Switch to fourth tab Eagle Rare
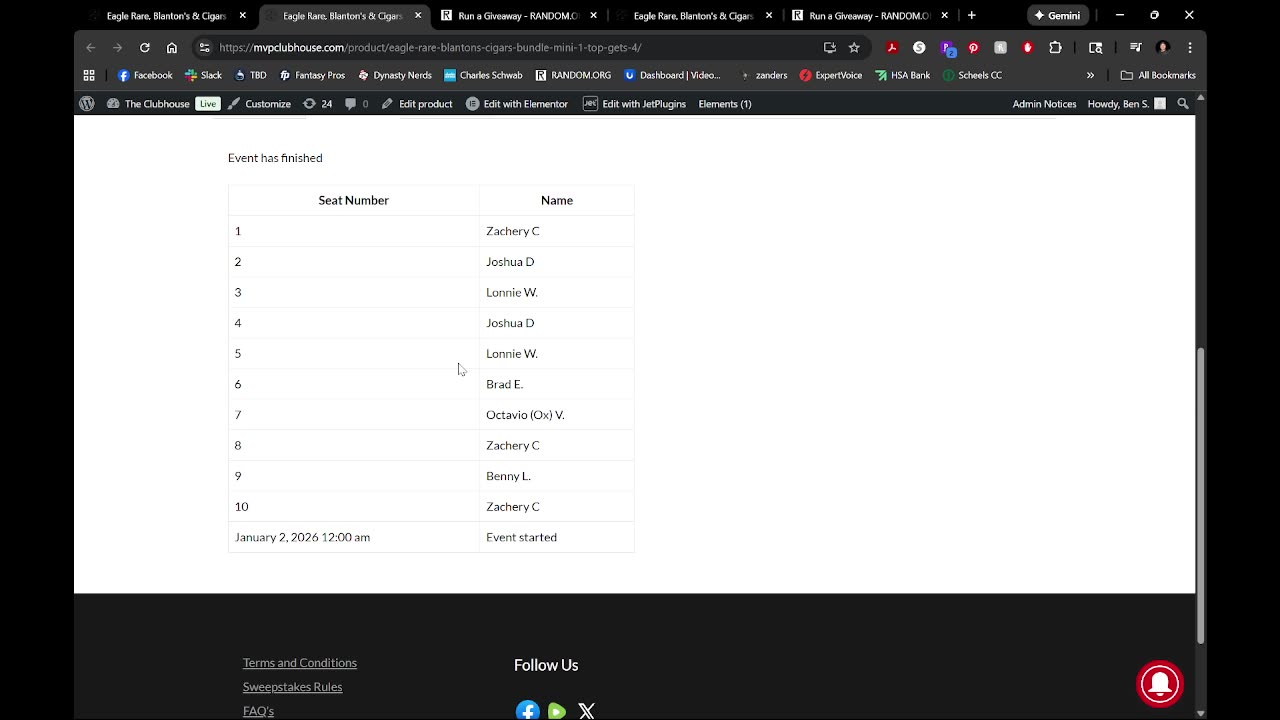Screen dimensions: 1280x720 coord(693,16)
